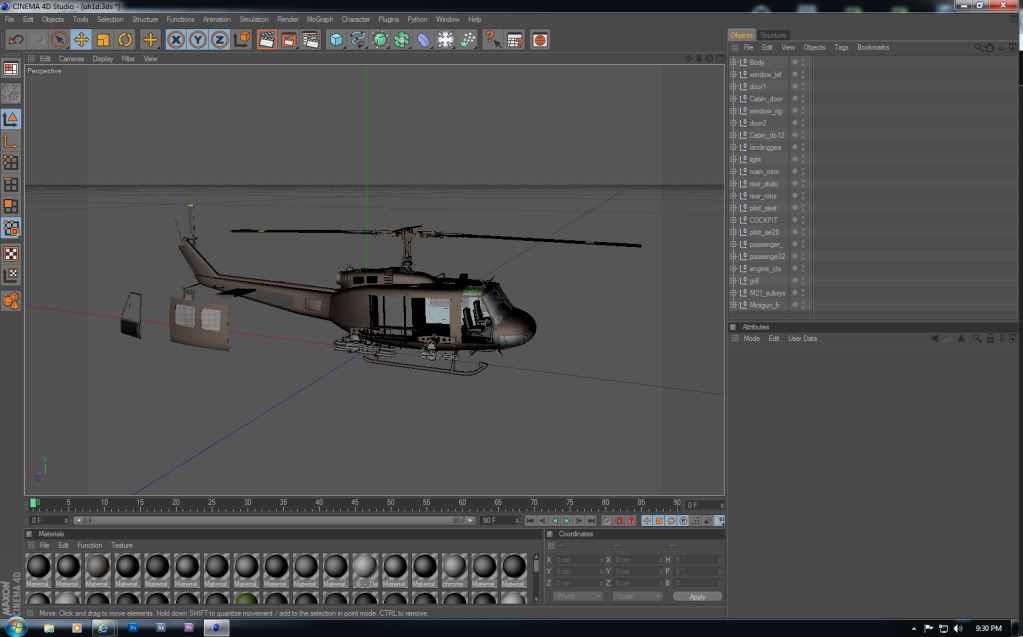Open the Render Settings clapperboard icon

point(311,40)
